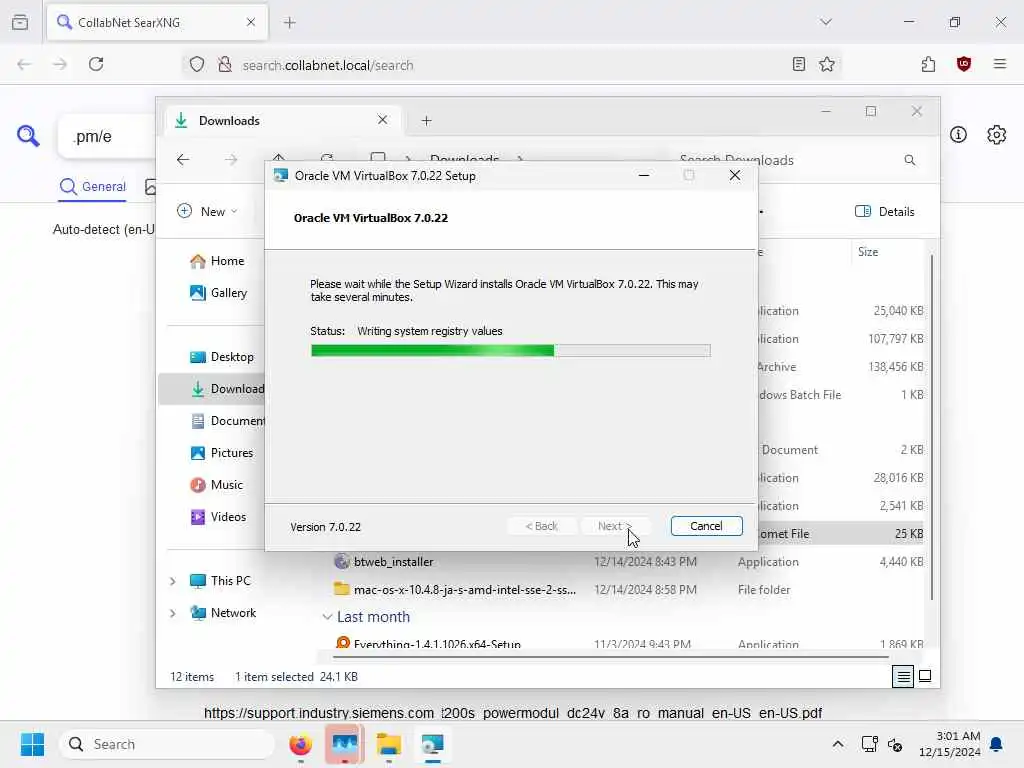Select Everything-1.4.1.1026.x64-Setup file
Screen dimensions: 1024x768
click(x=437, y=644)
